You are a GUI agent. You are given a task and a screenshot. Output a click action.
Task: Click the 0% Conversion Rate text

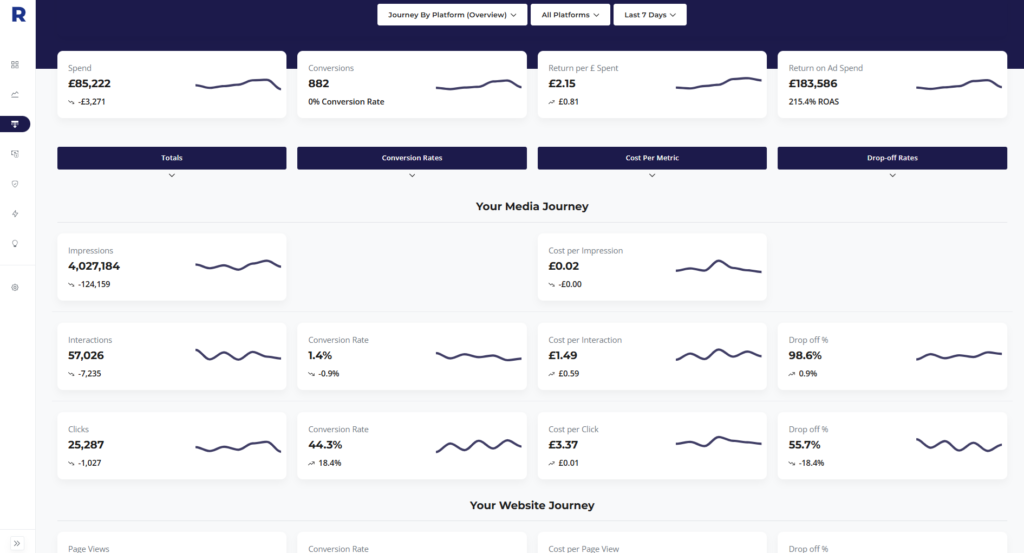(346, 102)
